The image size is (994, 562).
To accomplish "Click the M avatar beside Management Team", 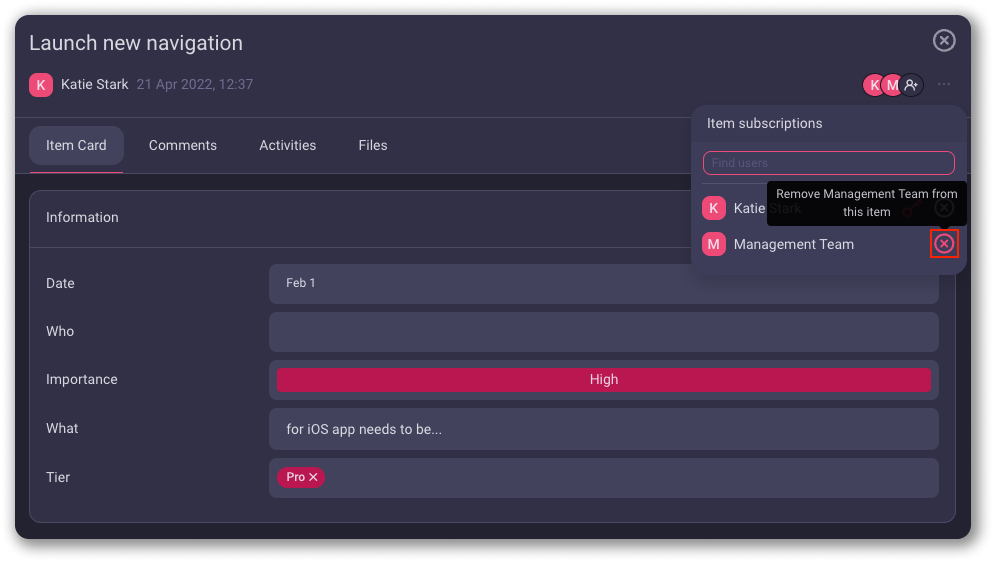I will pyautogui.click(x=713, y=244).
